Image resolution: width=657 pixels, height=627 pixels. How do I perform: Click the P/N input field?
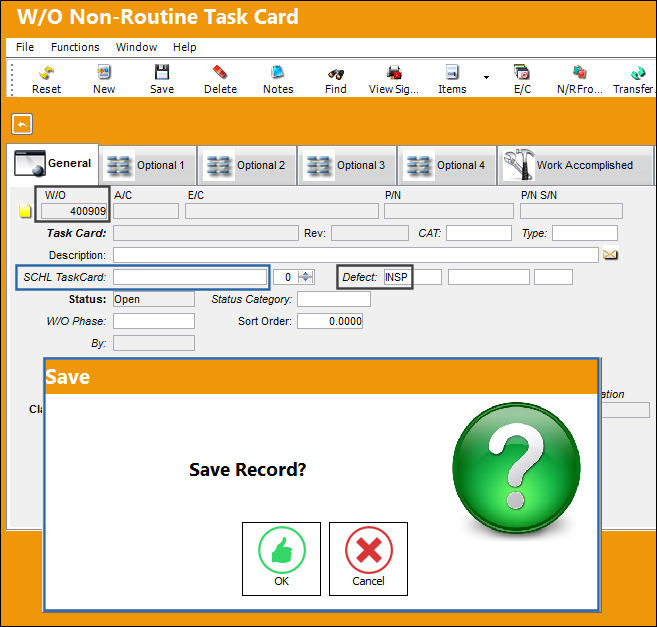click(x=449, y=211)
